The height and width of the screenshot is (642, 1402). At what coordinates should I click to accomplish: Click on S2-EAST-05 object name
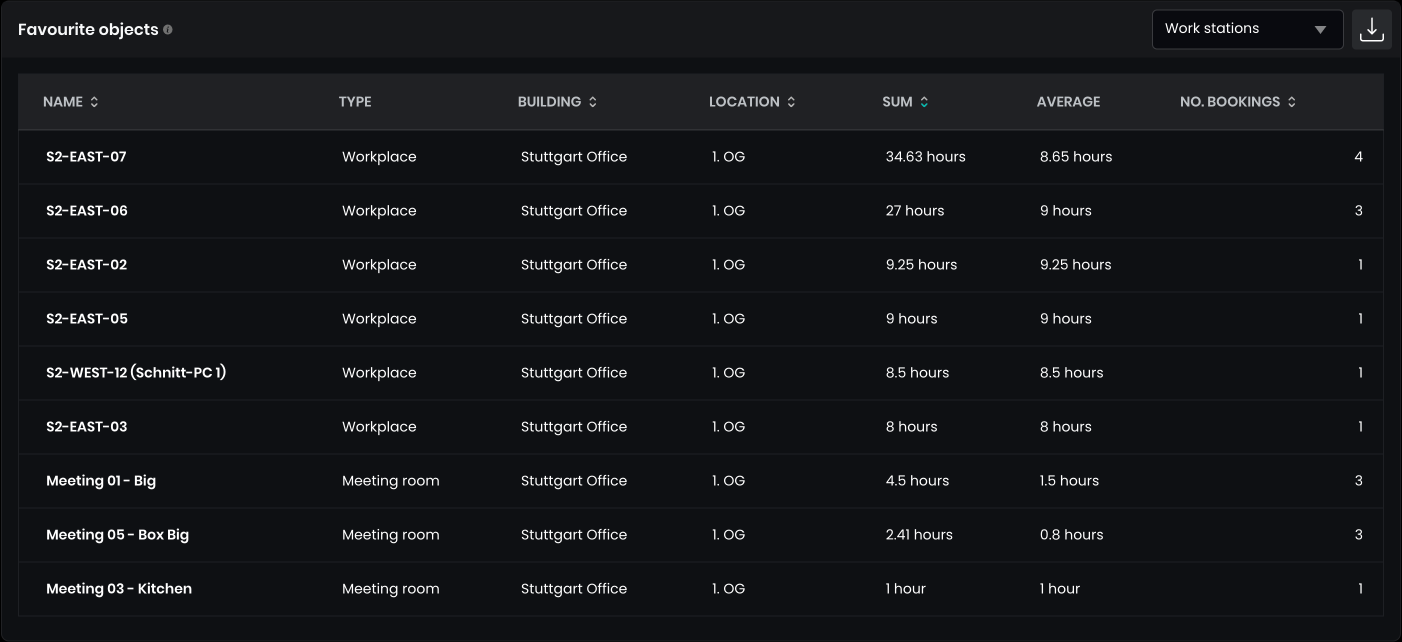87,319
